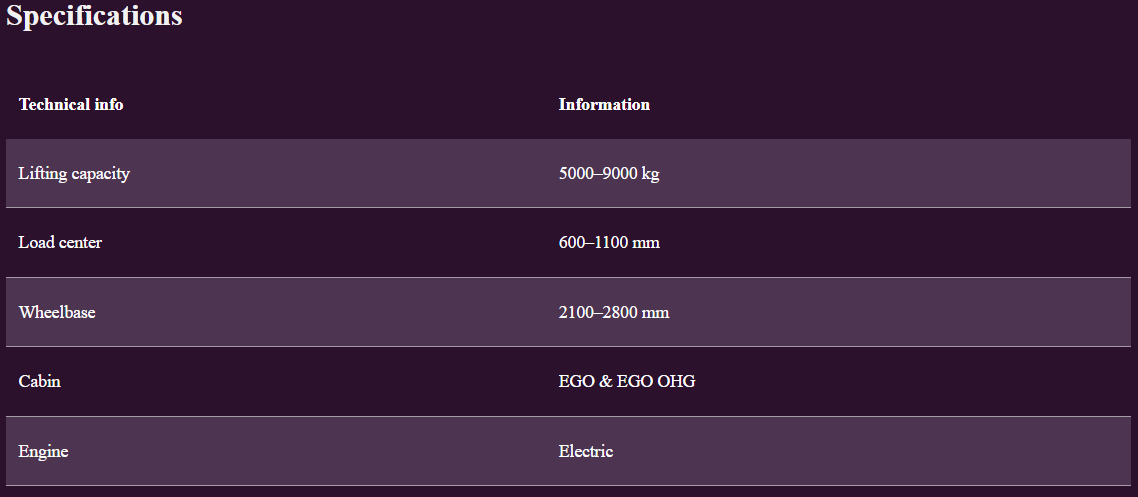This screenshot has width=1138, height=497.
Task: Click the Load center row label
Action: [60, 242]
